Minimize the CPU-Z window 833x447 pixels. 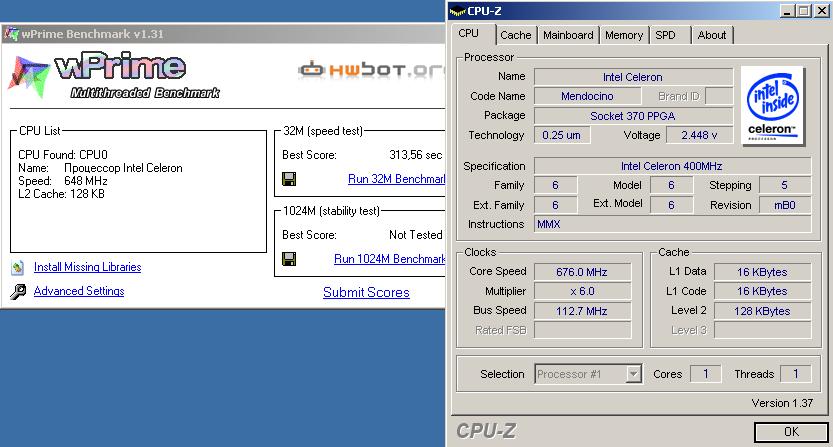point(788,11)
